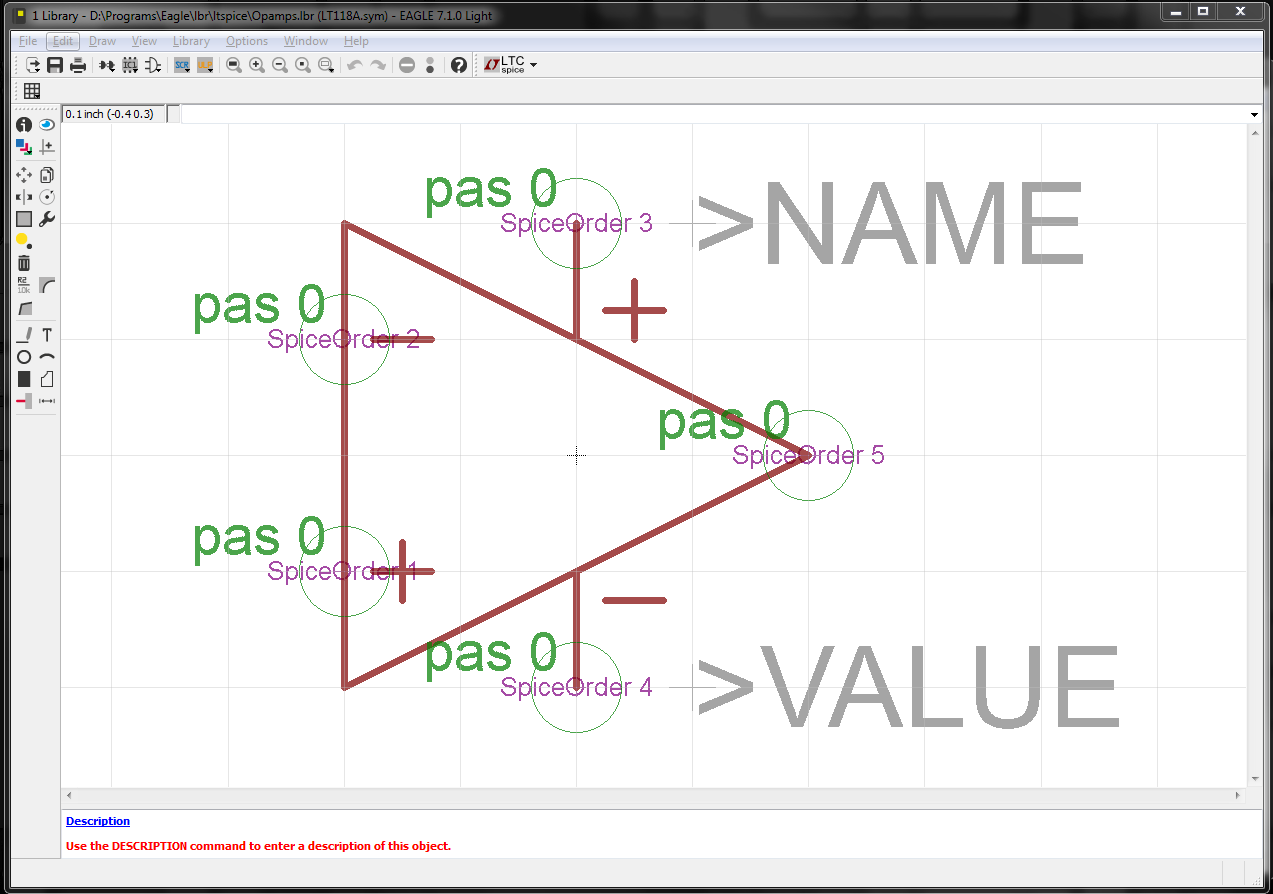Print the current symbol
The width and height of the screenshot is (1273, 894).
click(77, 64)
